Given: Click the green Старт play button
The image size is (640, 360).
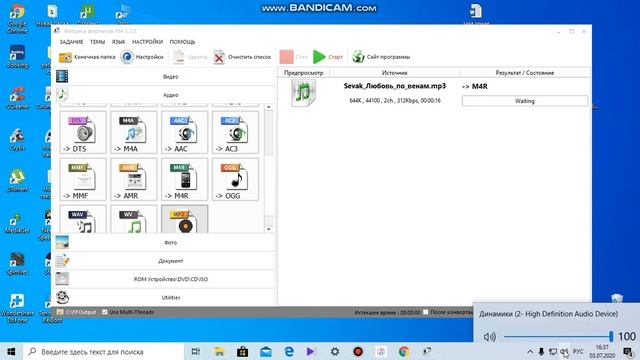Looking at the screenshot, I should click(319, 57).
